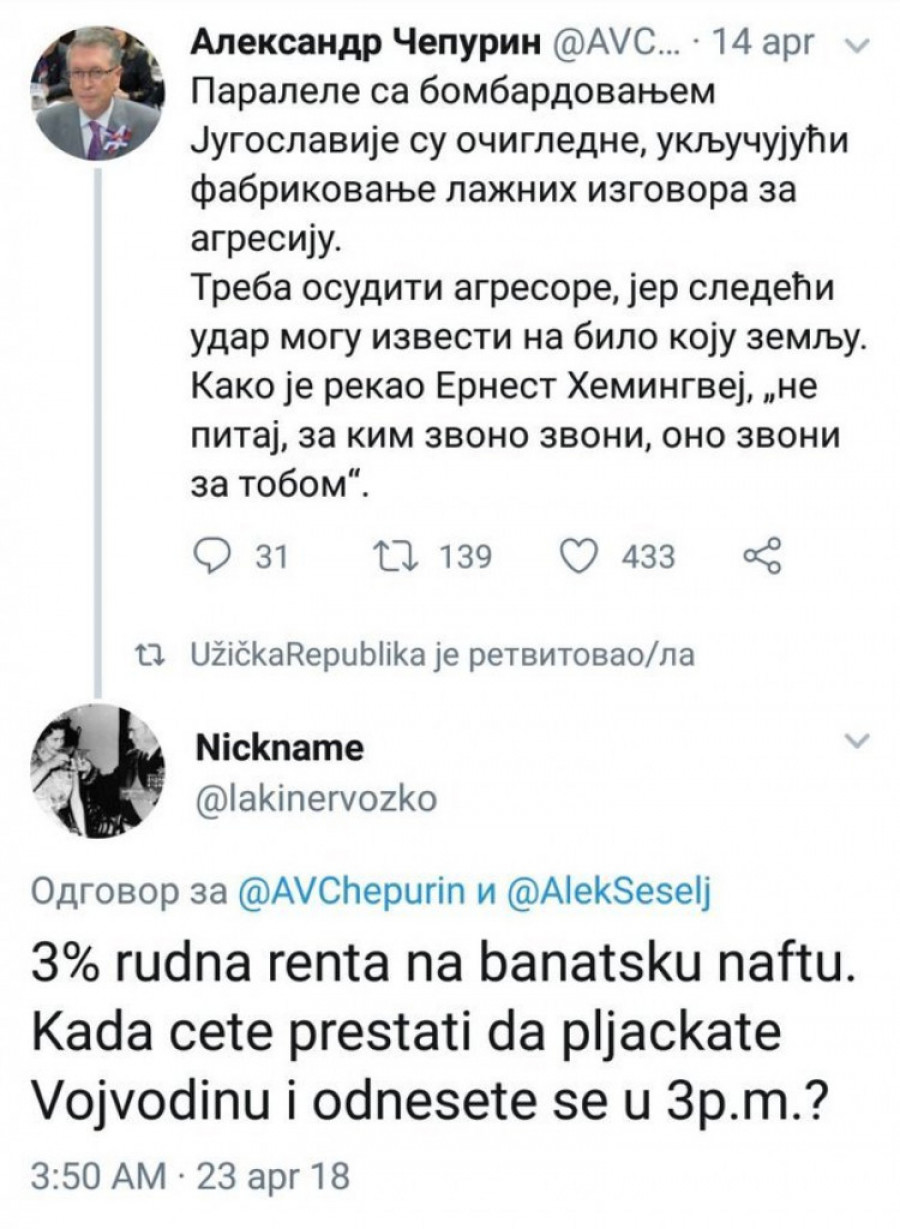Retweet Chepurin's tweet via the arrows icon
The width and height of the screenshot is (900, 1229).
(384, 556)
